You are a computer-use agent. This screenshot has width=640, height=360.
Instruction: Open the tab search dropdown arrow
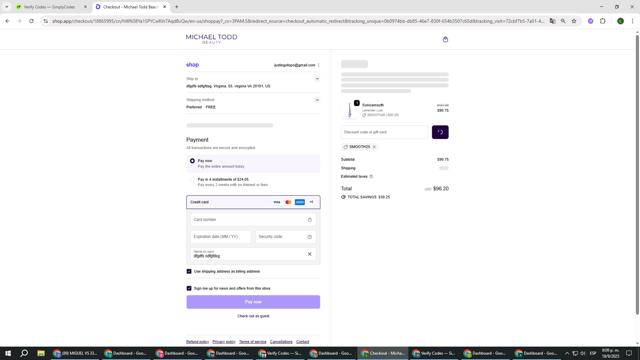tap(7, 7)
